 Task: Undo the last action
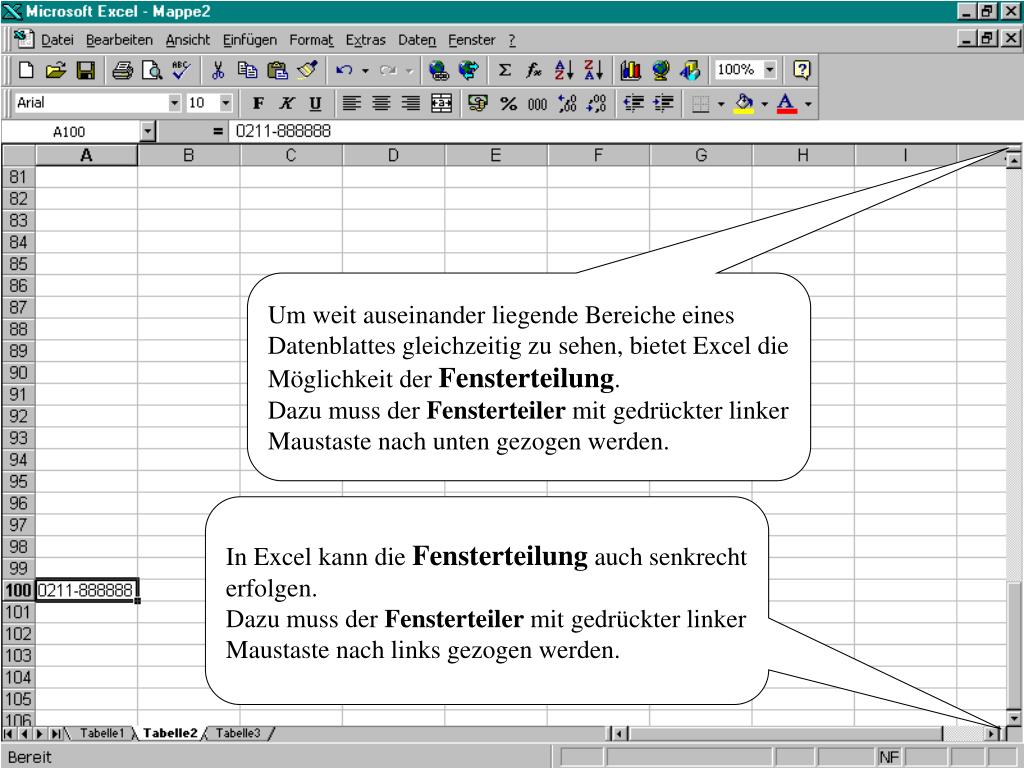pos(344,70)
